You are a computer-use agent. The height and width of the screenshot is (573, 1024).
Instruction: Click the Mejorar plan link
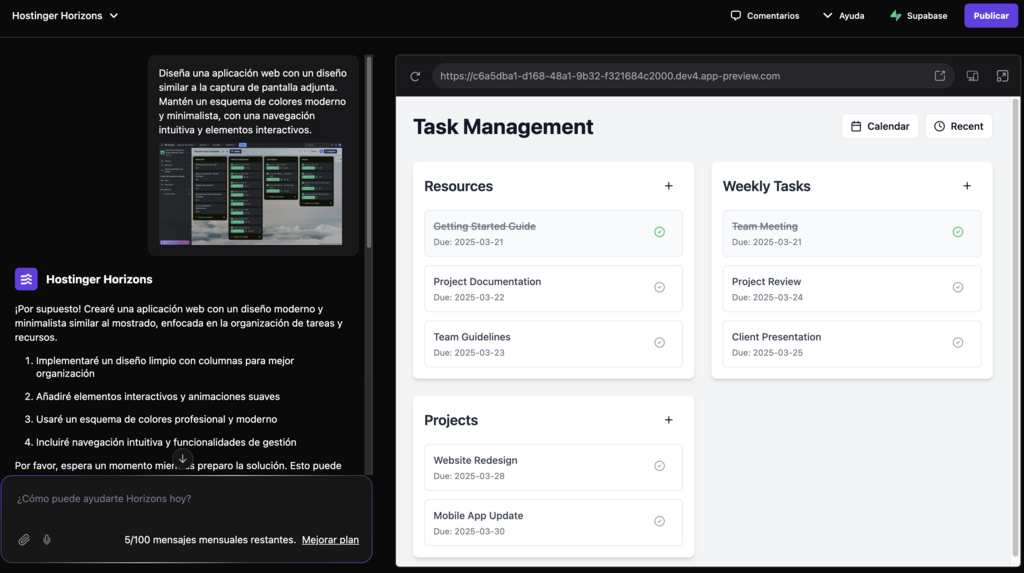(330, 540)
